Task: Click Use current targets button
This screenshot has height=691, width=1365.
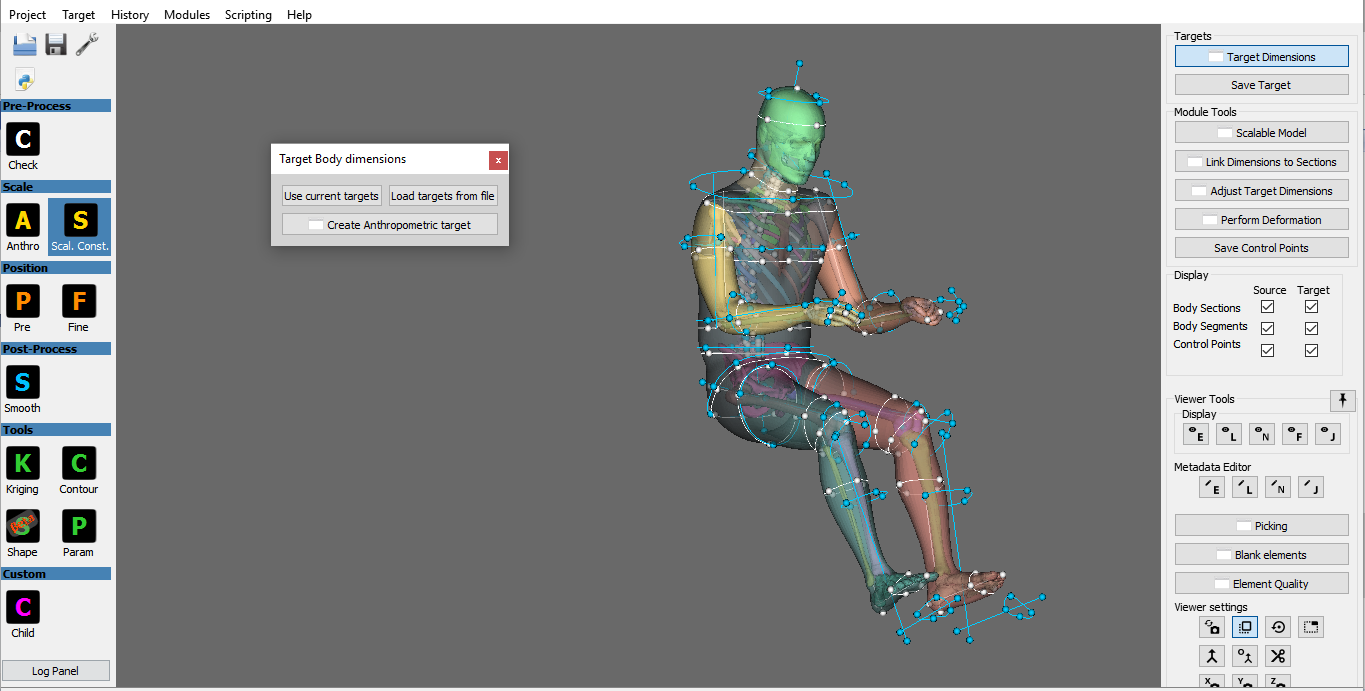Action: [332, 196]
